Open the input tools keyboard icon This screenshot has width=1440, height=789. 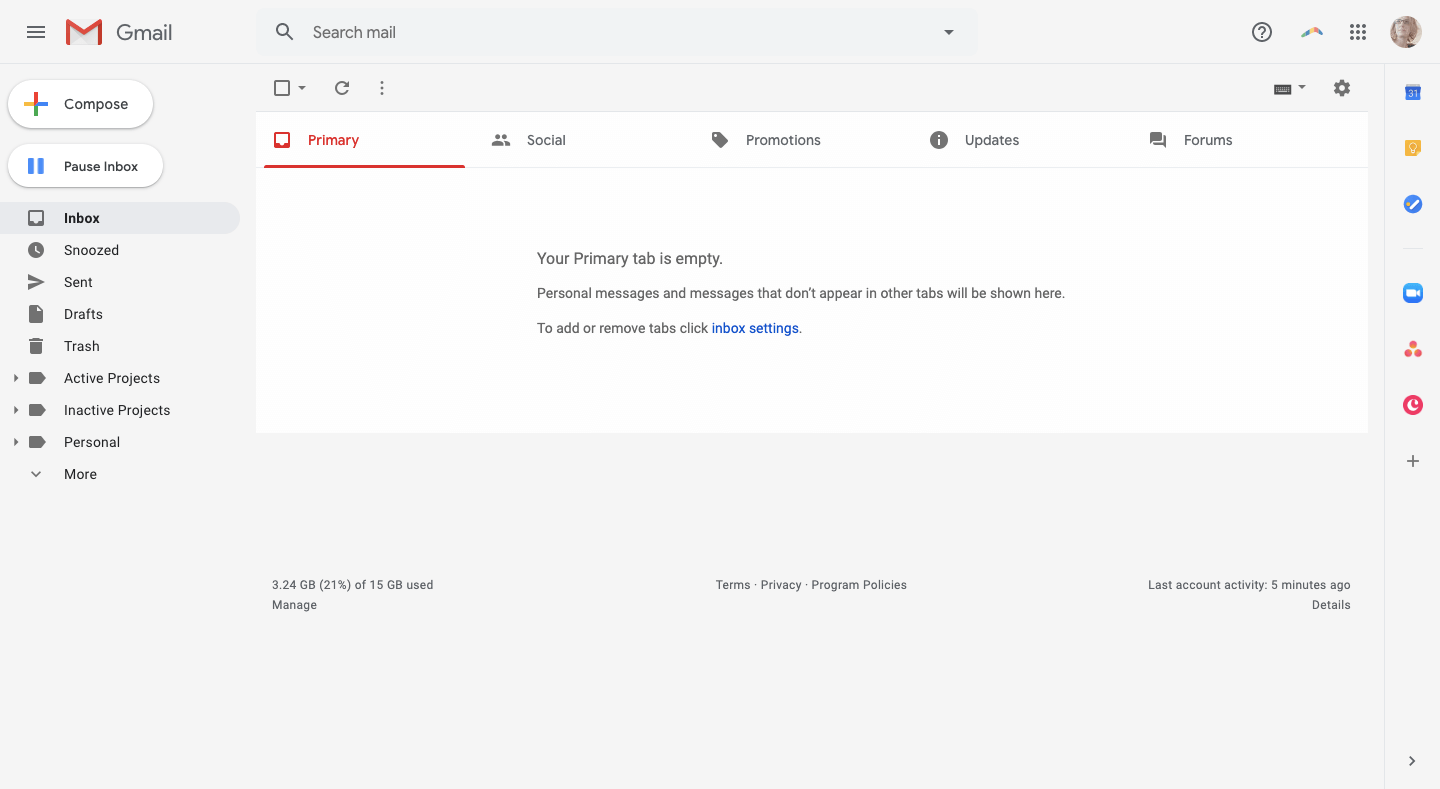pos(1283,88)
